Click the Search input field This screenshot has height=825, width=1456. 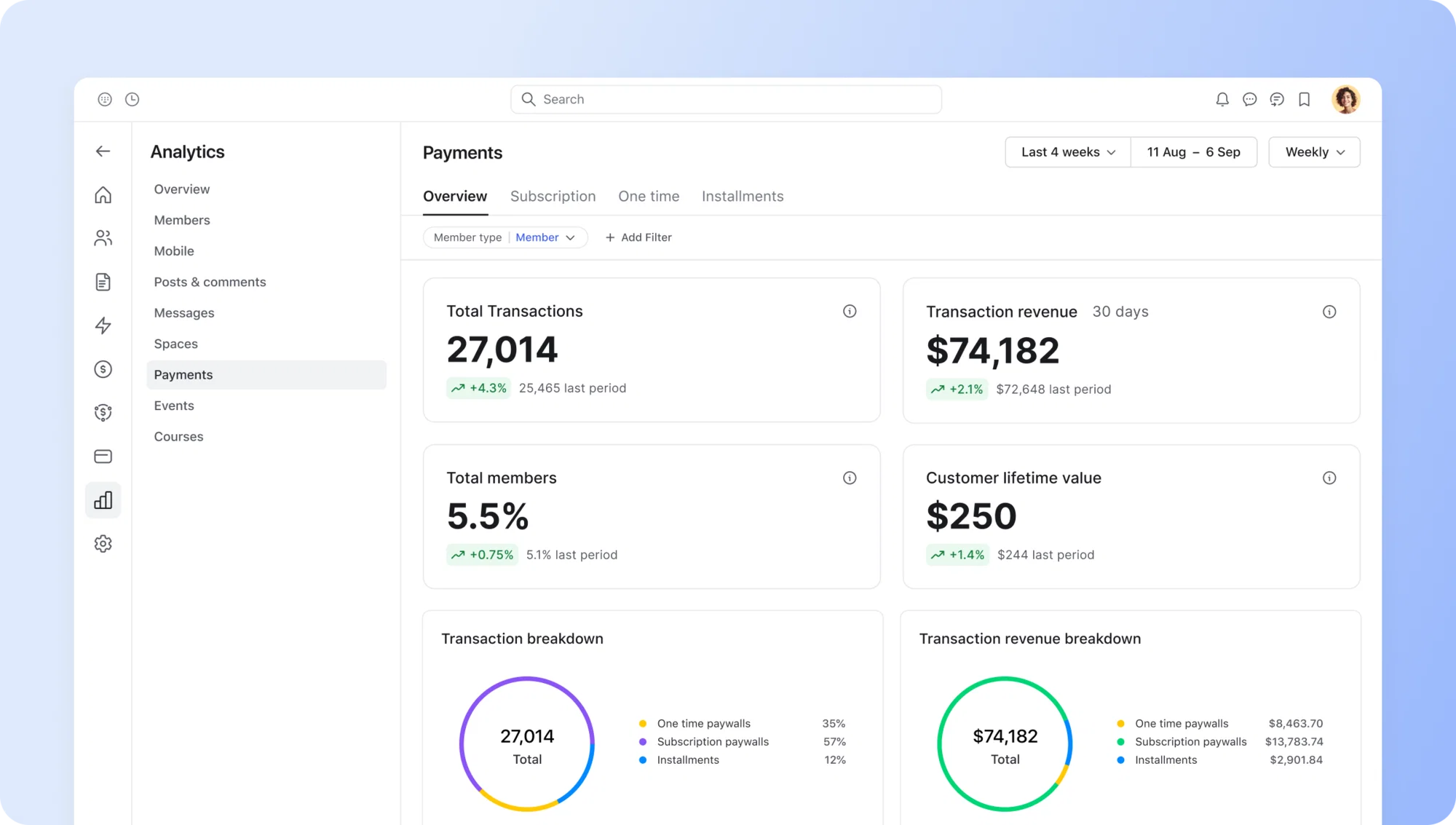(x=726, y=99)
